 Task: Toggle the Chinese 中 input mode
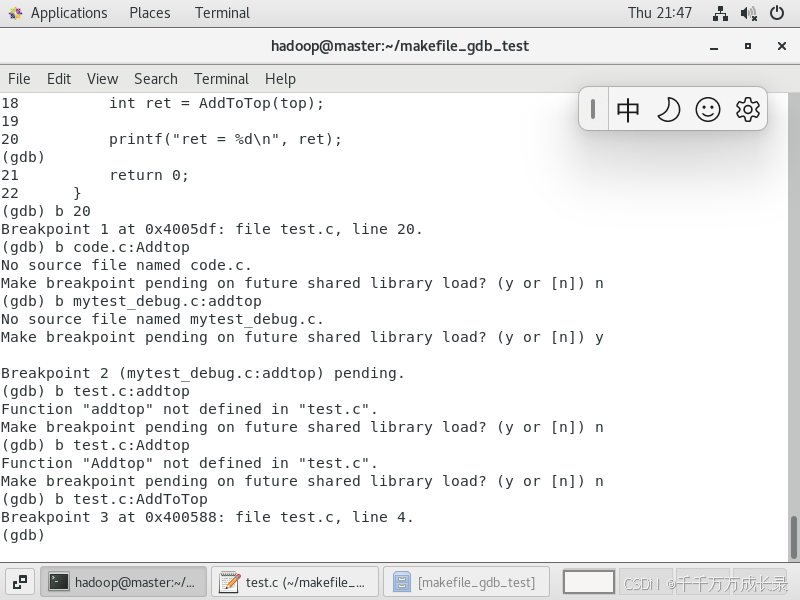pyautogui.click(x=628, y=110)
